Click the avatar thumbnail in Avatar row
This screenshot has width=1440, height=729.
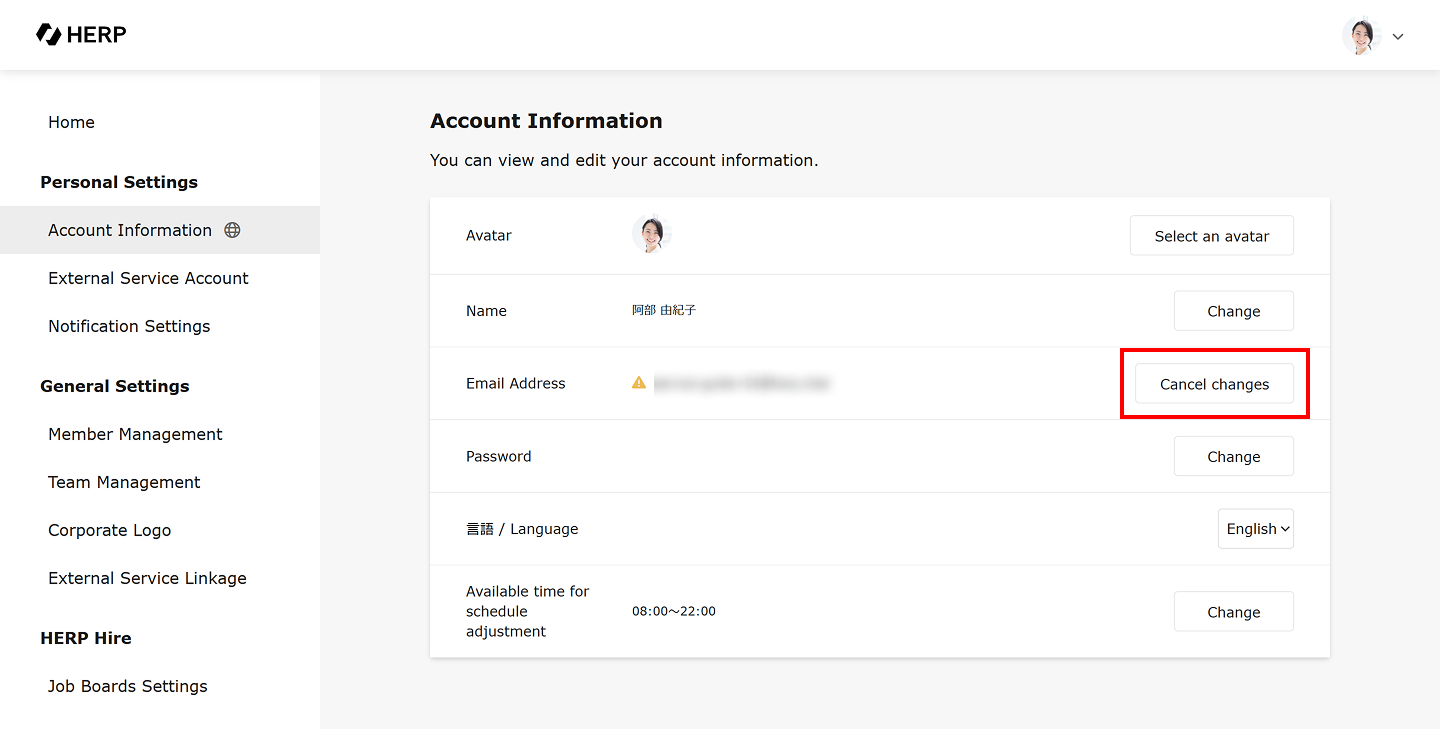coord(651,235)
